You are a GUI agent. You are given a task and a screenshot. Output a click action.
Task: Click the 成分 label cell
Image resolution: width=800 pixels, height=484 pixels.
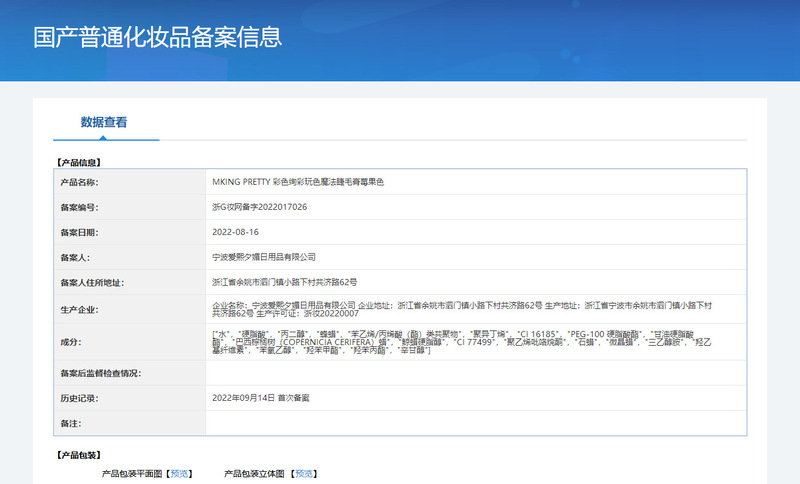[x=130, y=342]
